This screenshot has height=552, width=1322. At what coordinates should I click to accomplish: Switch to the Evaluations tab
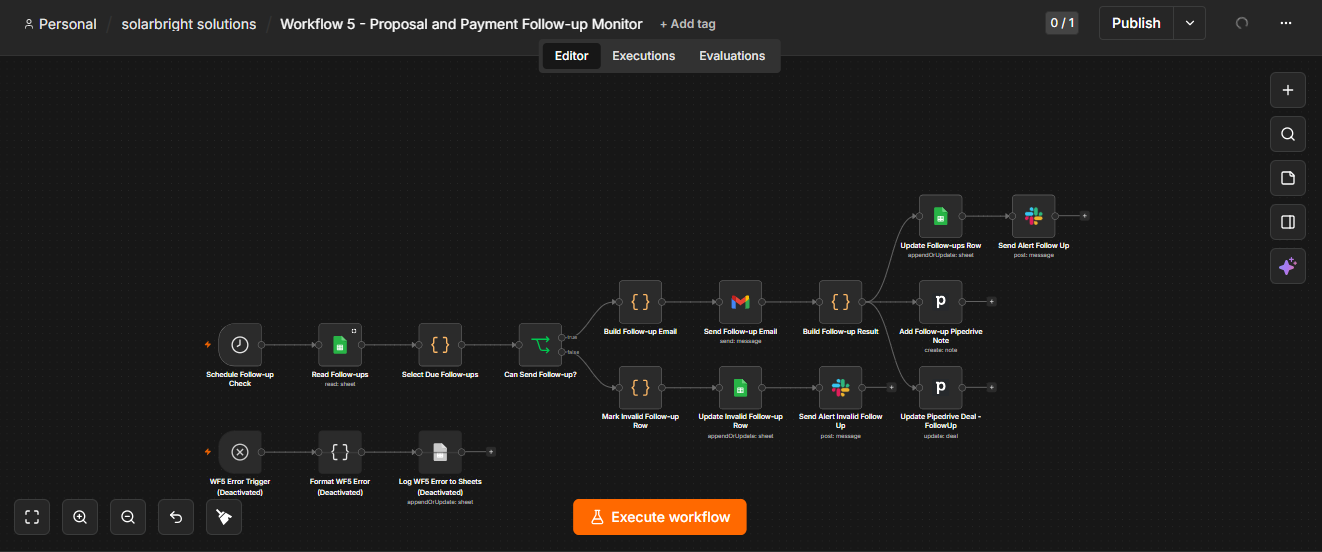coord(732,56)
